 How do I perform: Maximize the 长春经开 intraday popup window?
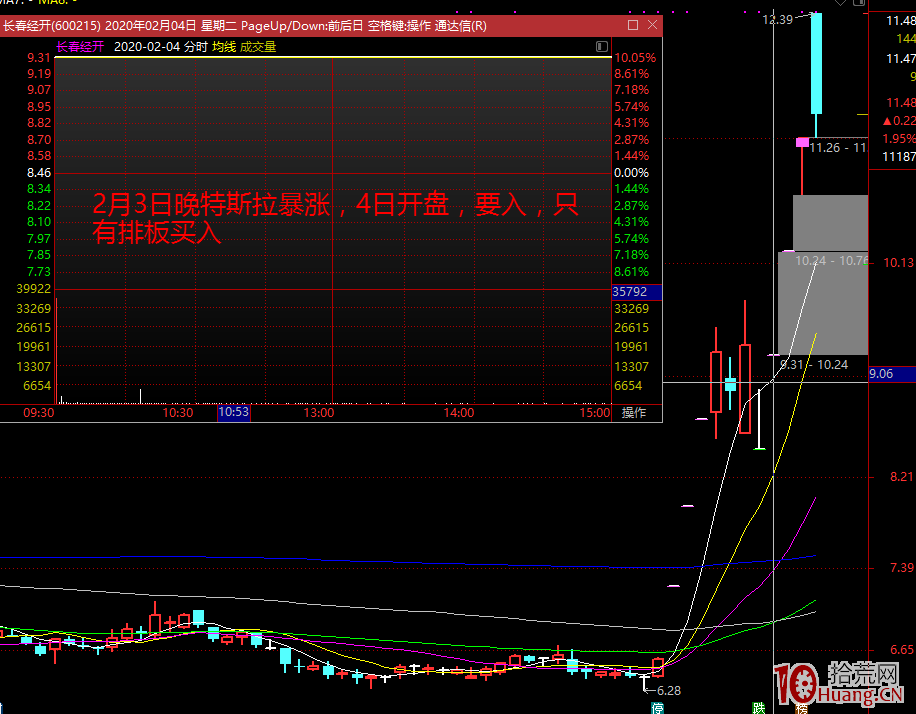[633, 25]
